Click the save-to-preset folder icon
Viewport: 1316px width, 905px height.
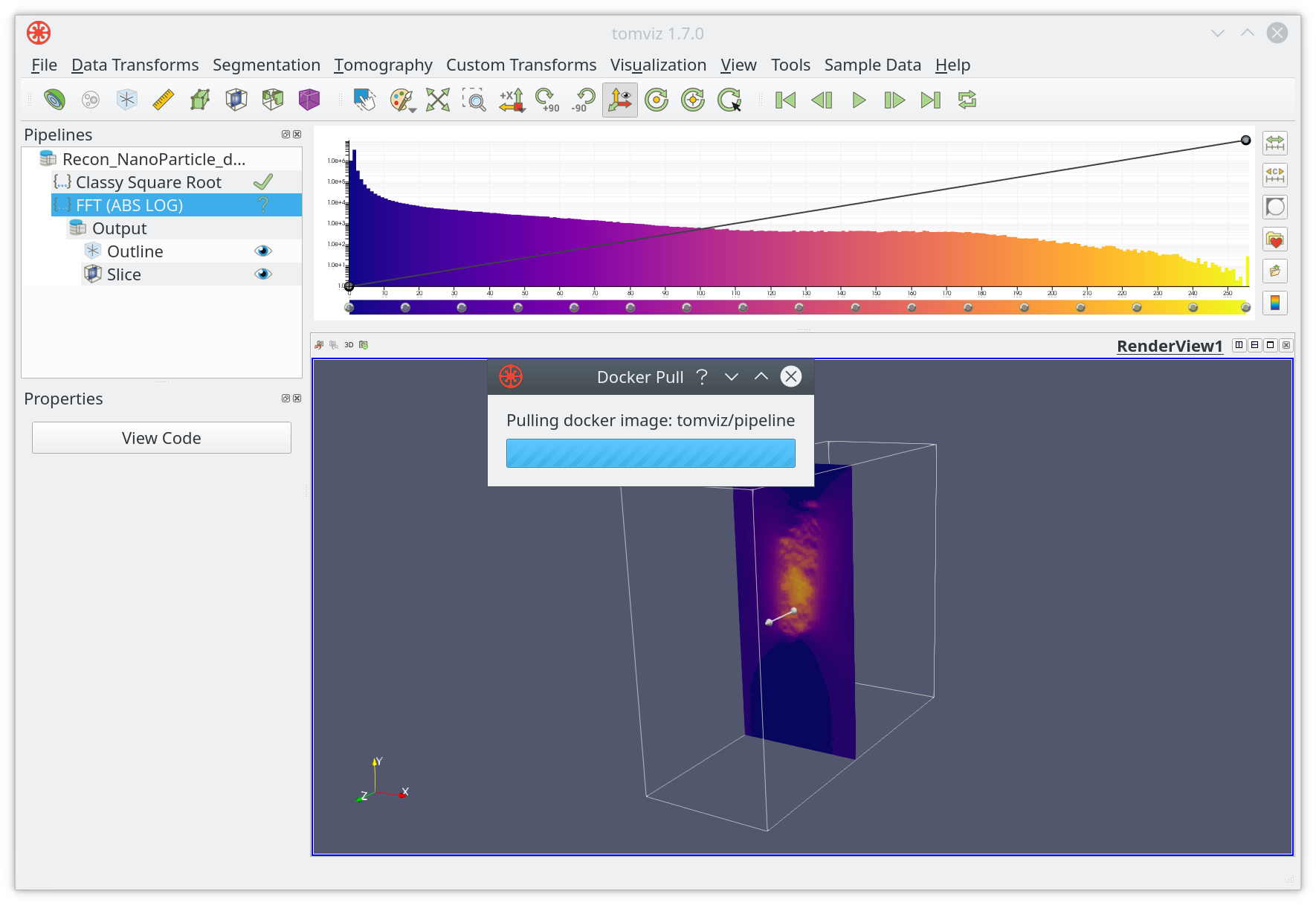(1275, 271)
